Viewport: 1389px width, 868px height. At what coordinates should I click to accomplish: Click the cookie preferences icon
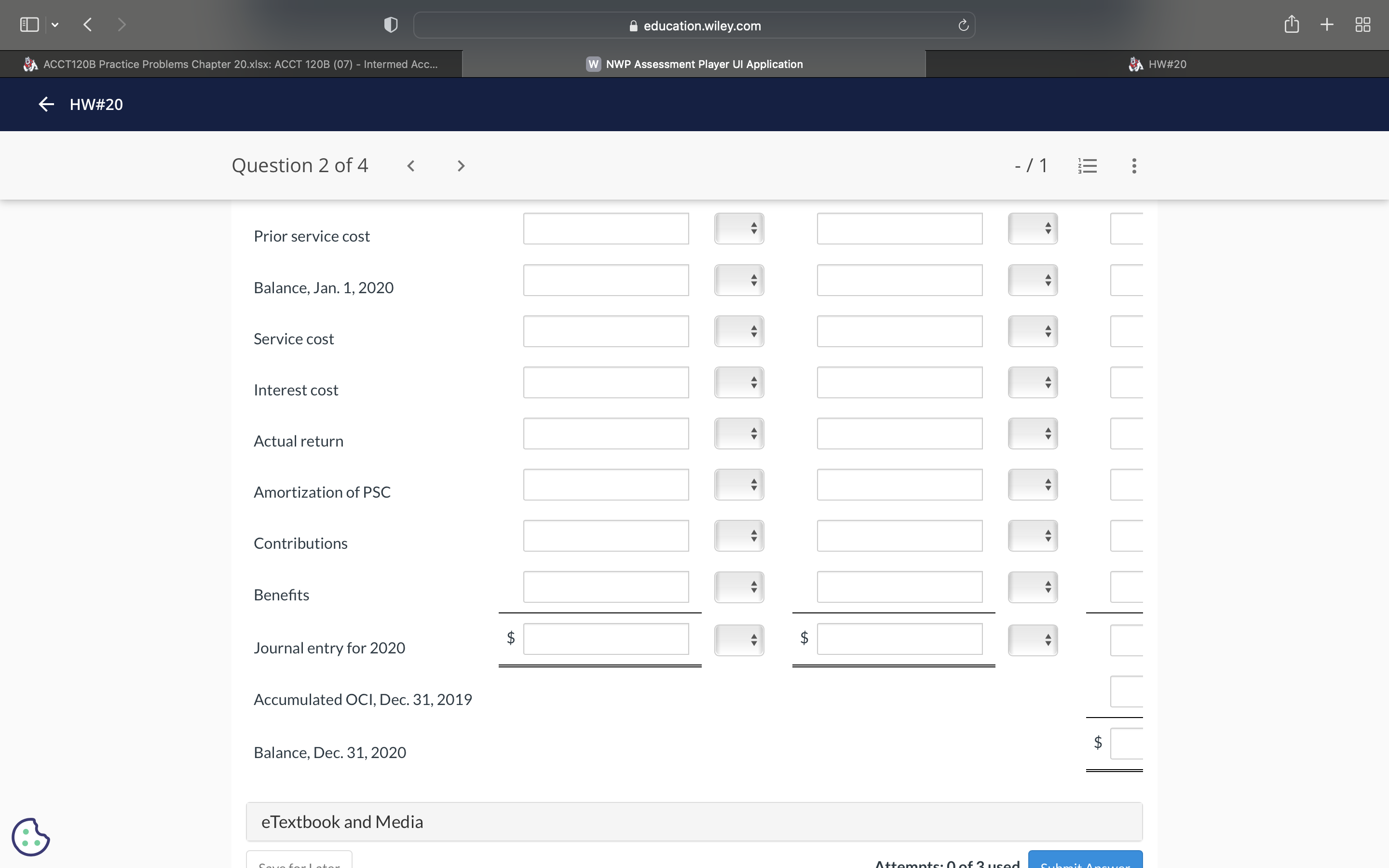click(x=30, y=837)
